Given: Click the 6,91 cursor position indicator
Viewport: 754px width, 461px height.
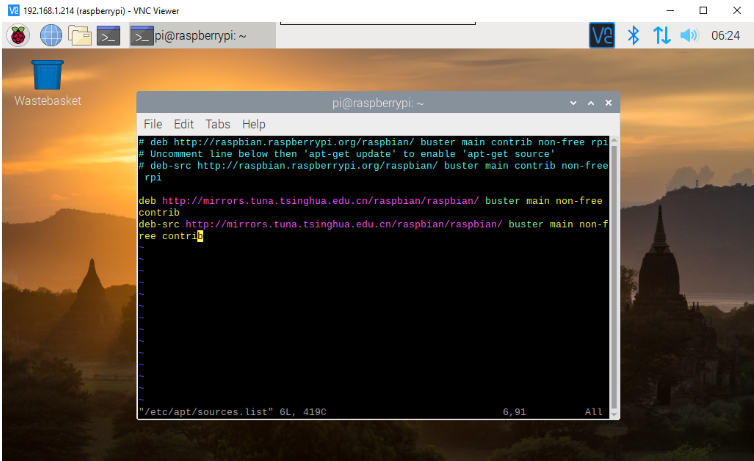Looking at the screenshot, I should [514, 412].
